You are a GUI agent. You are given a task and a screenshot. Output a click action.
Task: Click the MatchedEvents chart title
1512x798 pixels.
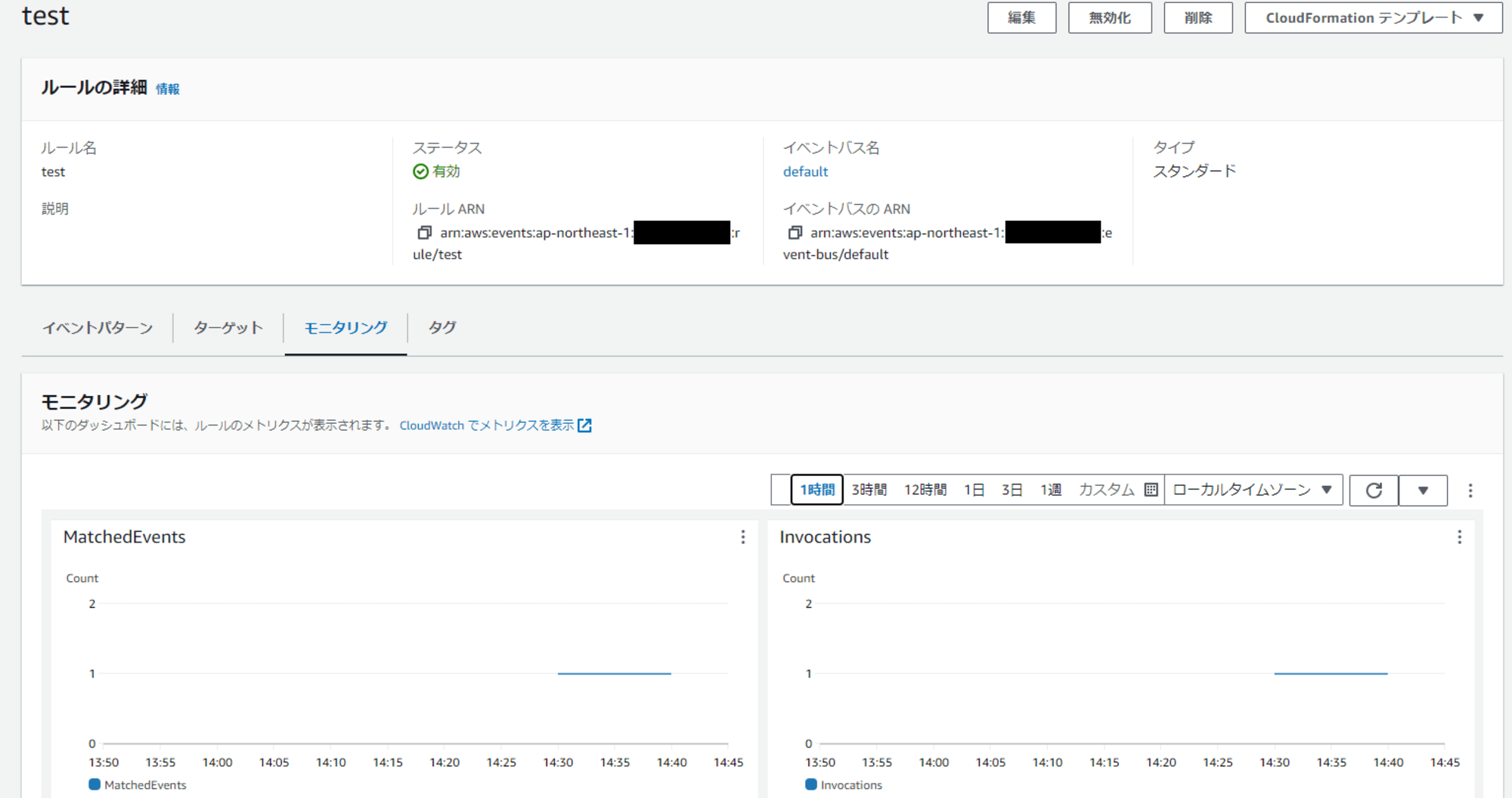coord(125,537)
